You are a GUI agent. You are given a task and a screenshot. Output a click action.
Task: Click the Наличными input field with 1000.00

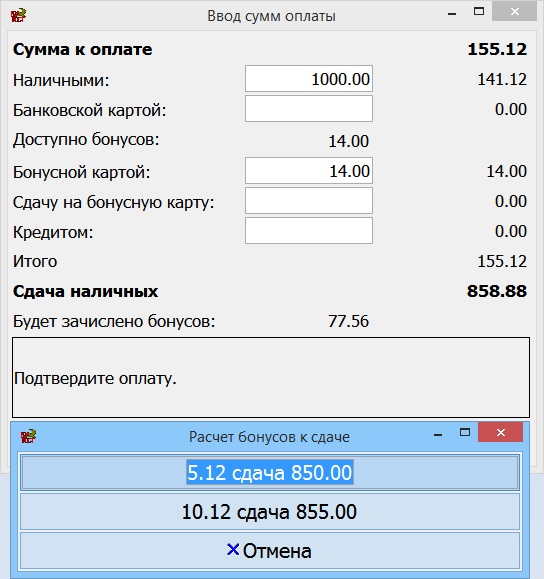point(309,79)
